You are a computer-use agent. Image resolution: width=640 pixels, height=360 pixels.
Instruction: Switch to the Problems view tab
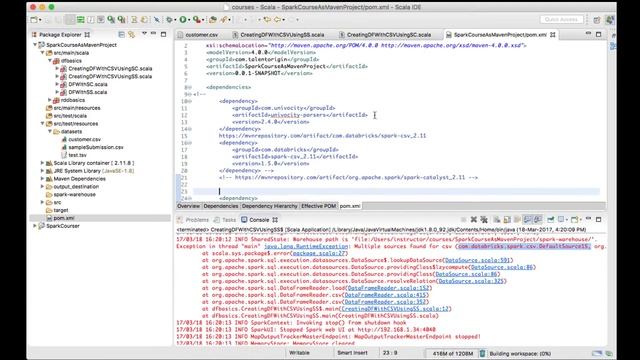coord(193,220)
